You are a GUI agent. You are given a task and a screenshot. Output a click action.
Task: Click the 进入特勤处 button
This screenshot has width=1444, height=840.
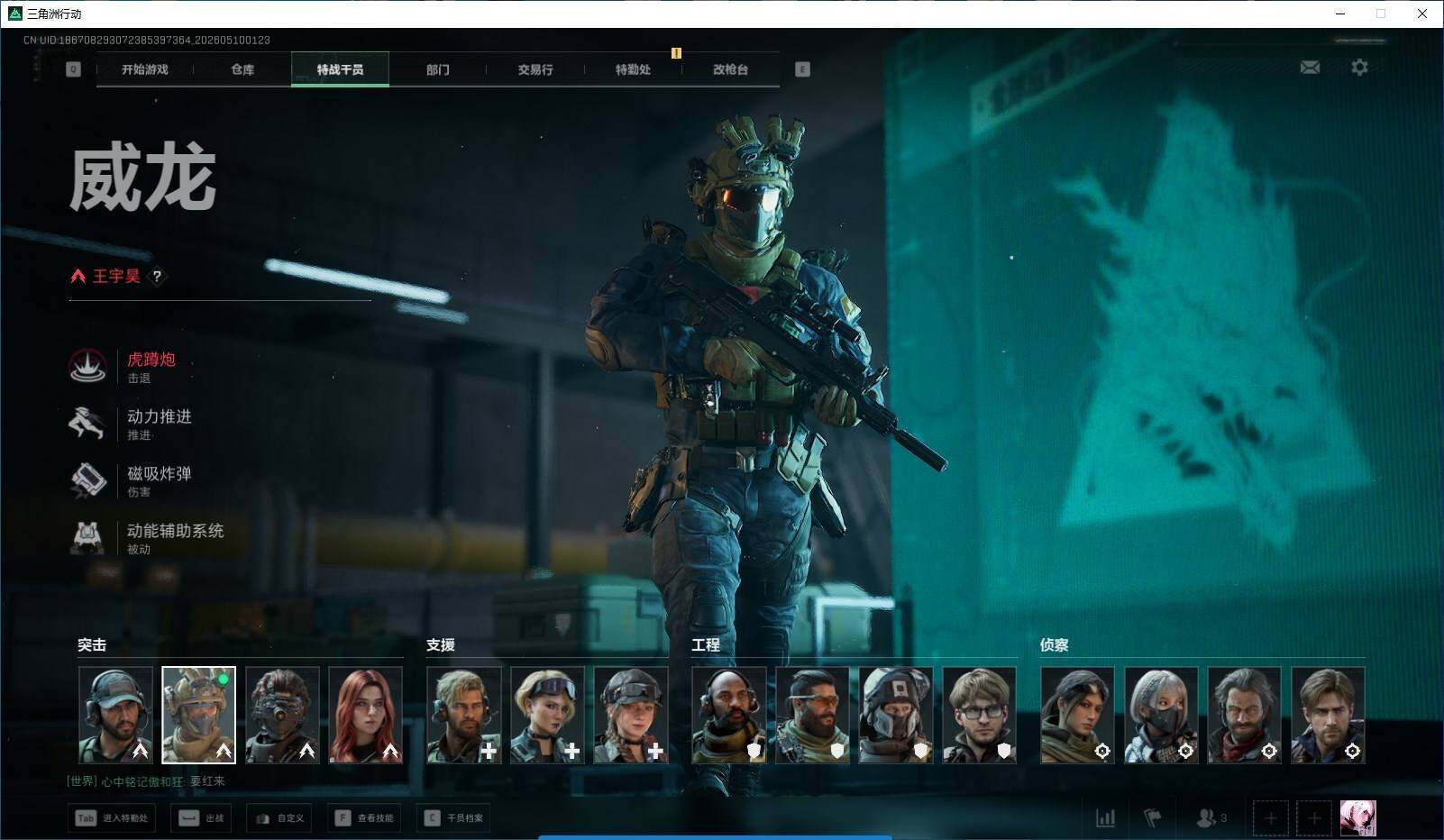click(111, 818)
